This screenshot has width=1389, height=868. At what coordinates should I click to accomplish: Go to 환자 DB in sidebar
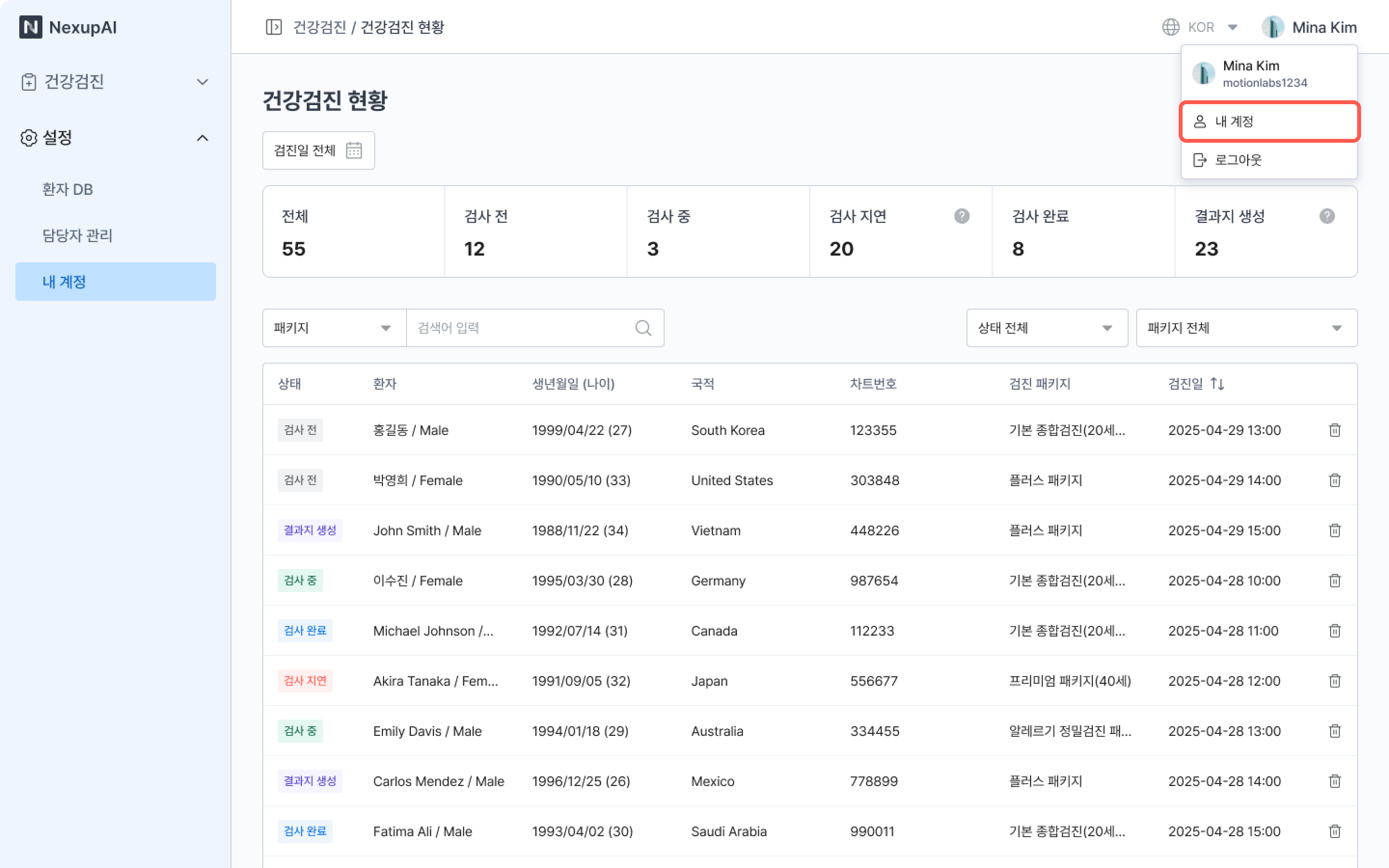tap(68, 190)
